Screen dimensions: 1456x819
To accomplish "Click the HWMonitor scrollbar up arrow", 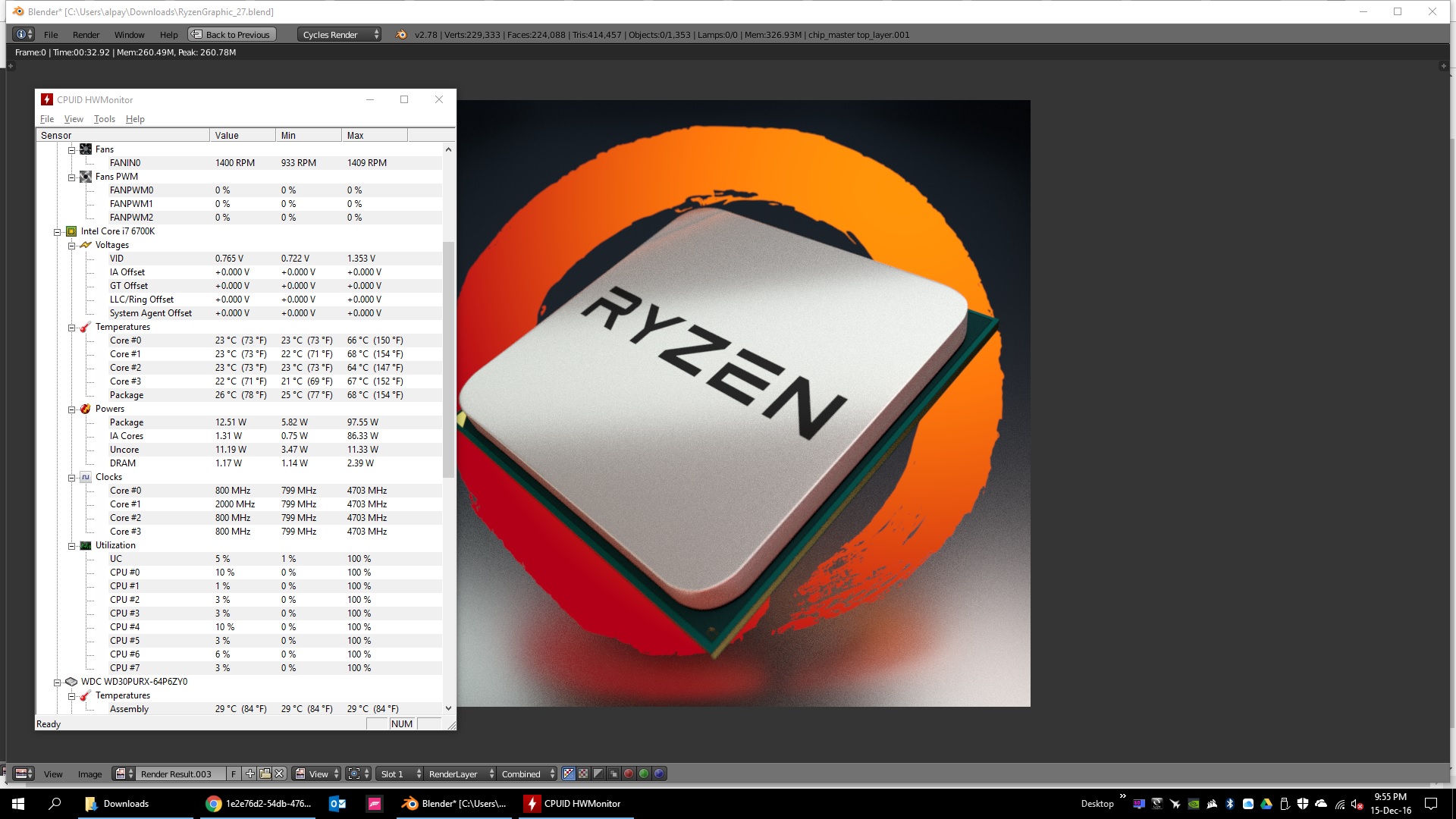I will 448,149.
